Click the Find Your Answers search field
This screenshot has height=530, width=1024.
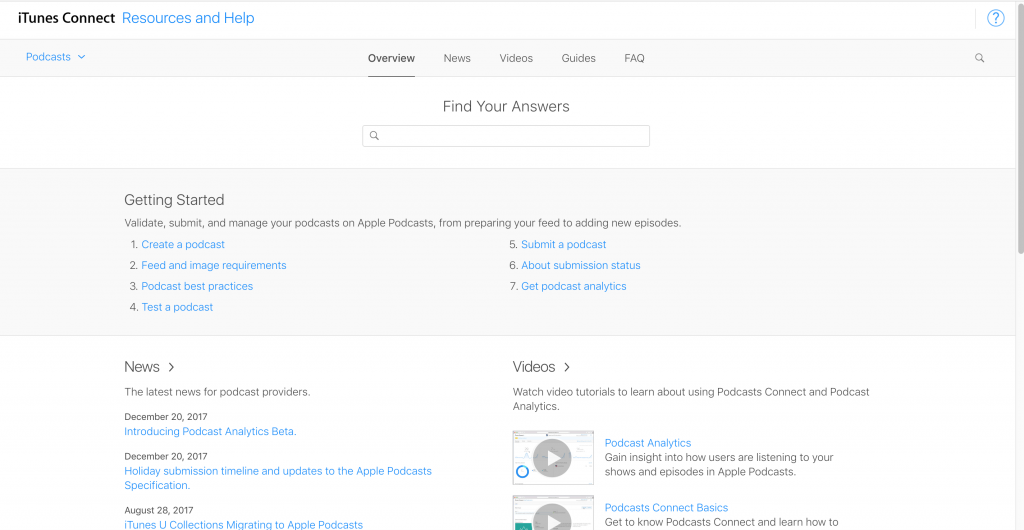tap(506, 136)
